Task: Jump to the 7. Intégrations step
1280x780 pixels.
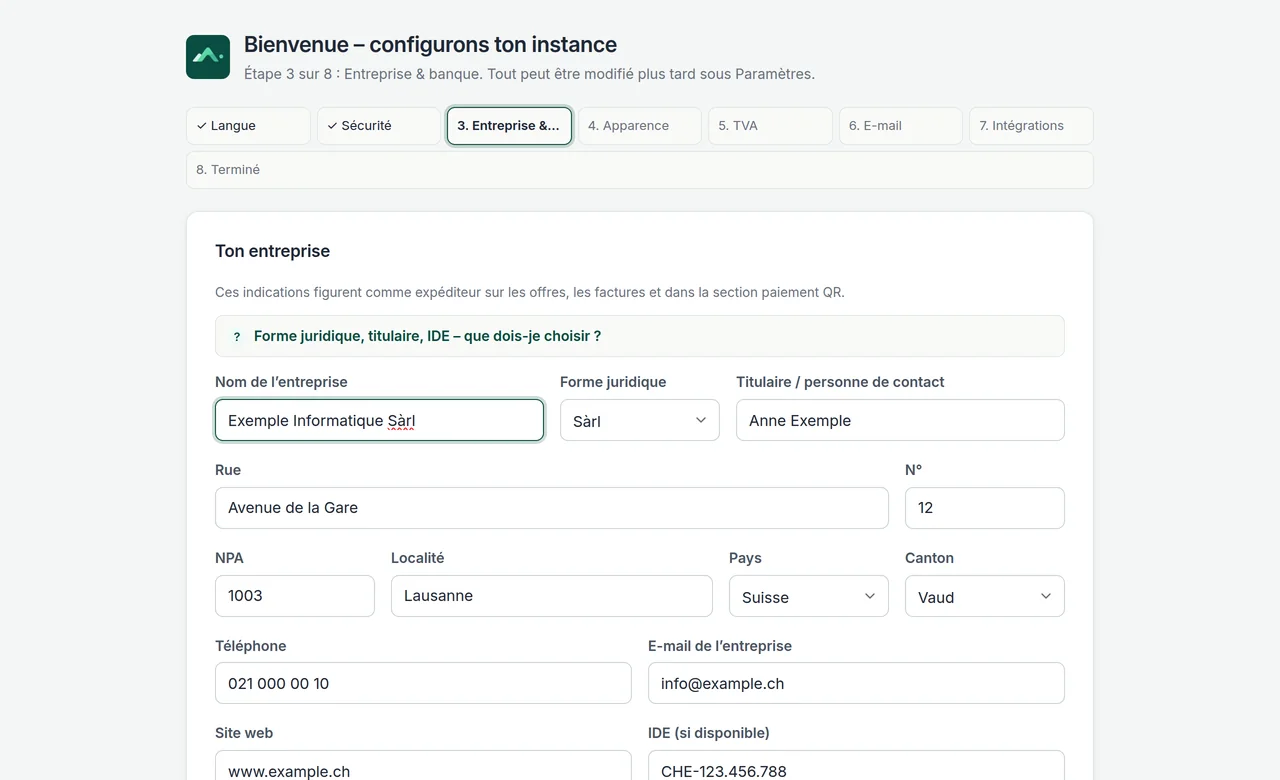Action: 1031,126
